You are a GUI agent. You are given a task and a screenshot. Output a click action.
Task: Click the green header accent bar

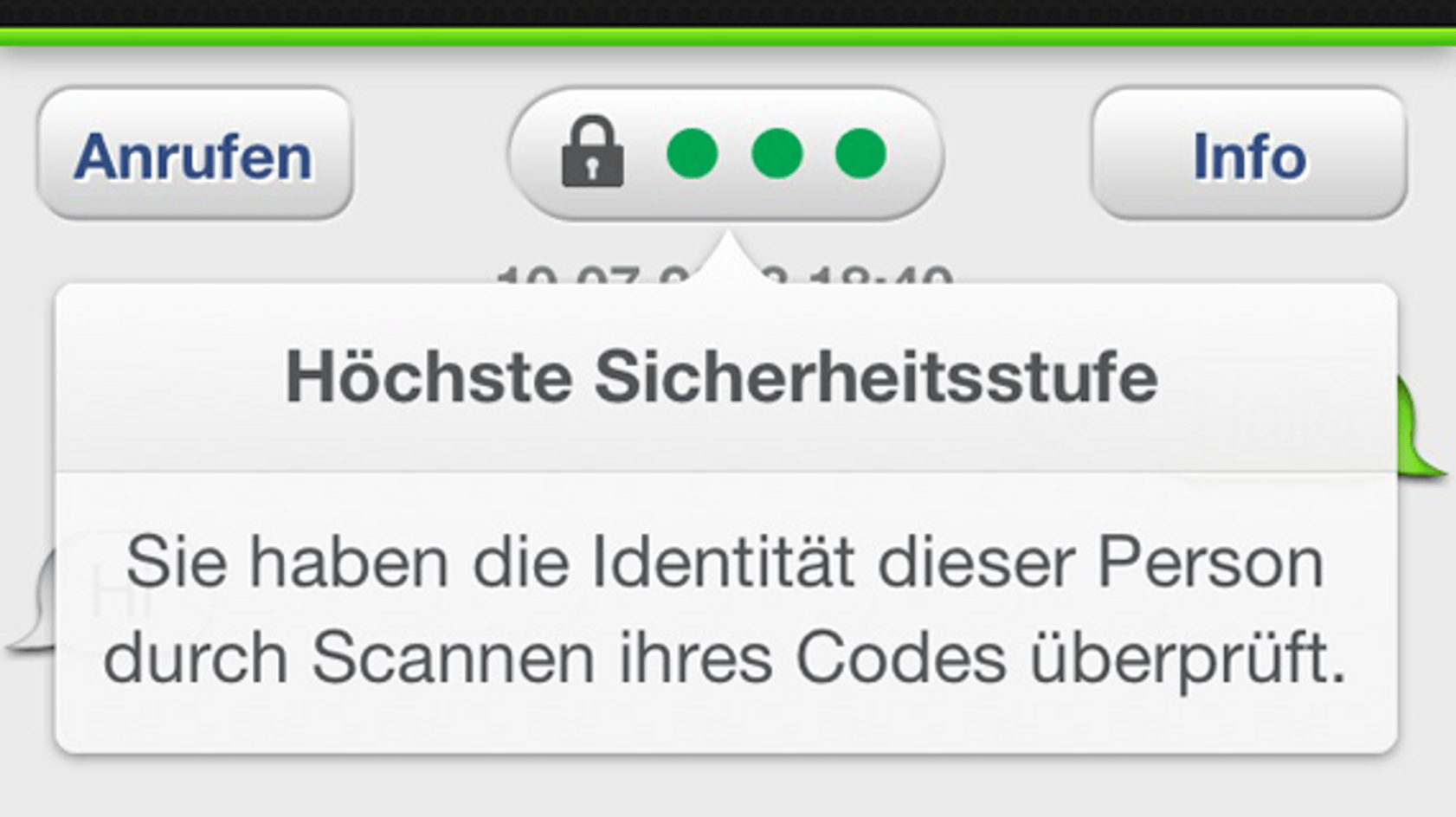[x=728, y=36]
